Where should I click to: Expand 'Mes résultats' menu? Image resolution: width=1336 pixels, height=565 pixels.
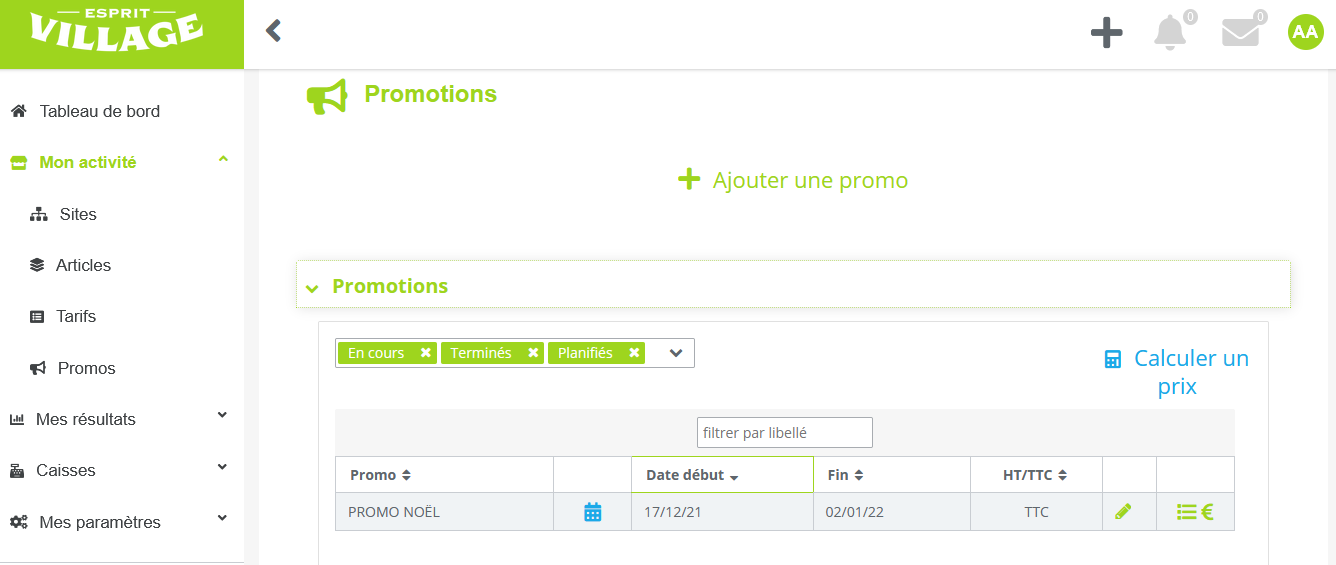coord(120,419)
